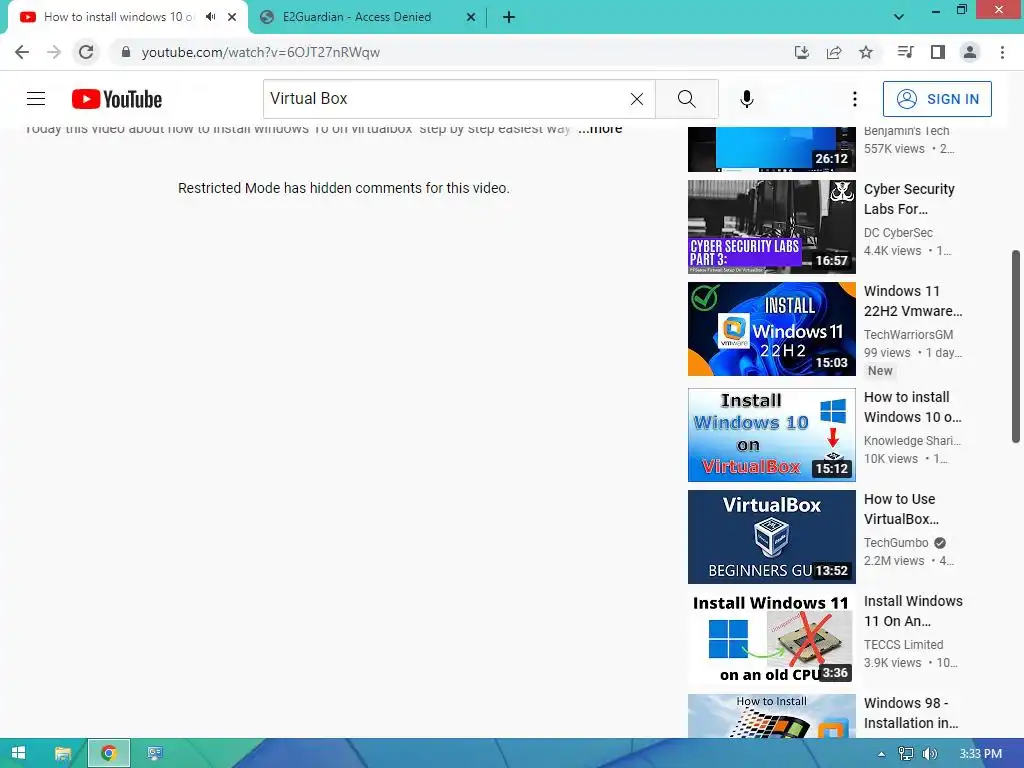1024x768 pixels.
Task: Click the SIGN IN button
Action: pos(937,99)
